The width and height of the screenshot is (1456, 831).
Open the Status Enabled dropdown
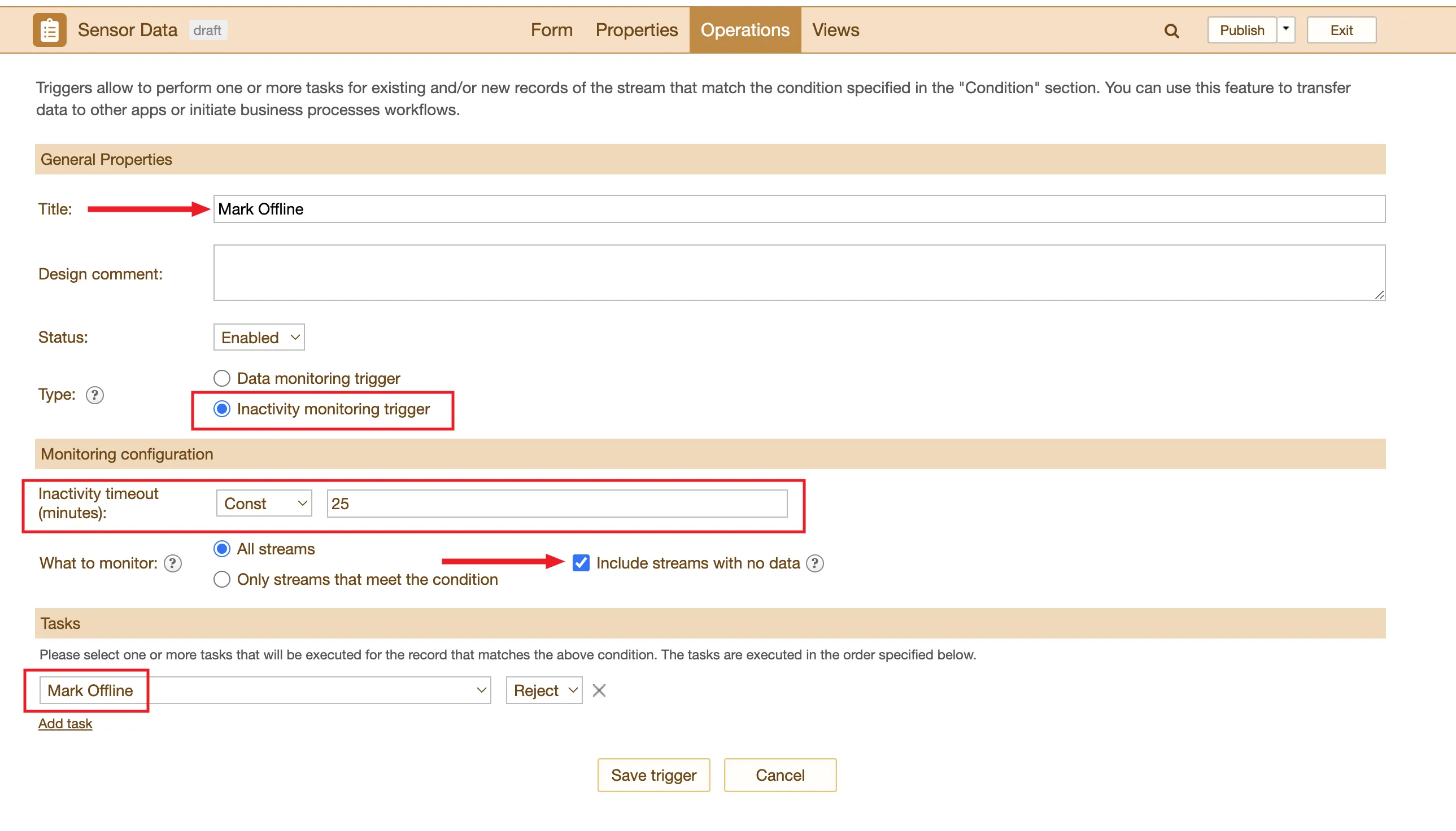pos(259,337)
